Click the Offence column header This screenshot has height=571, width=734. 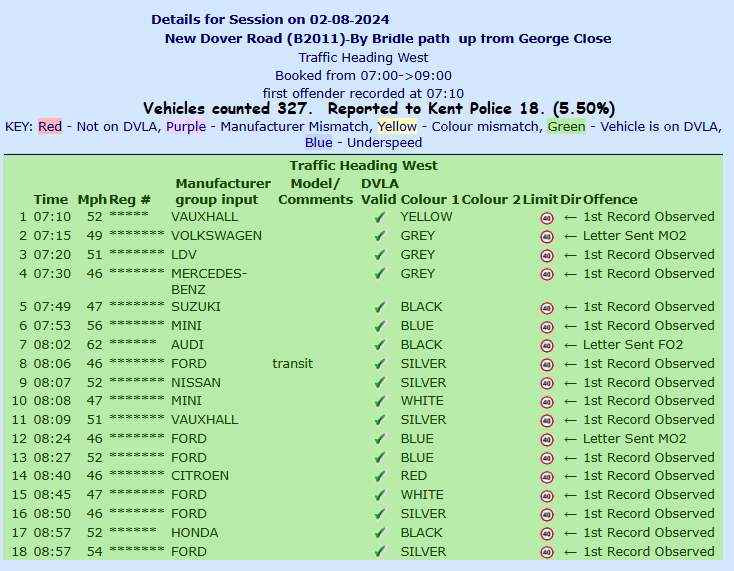click(x=610, y=200)
